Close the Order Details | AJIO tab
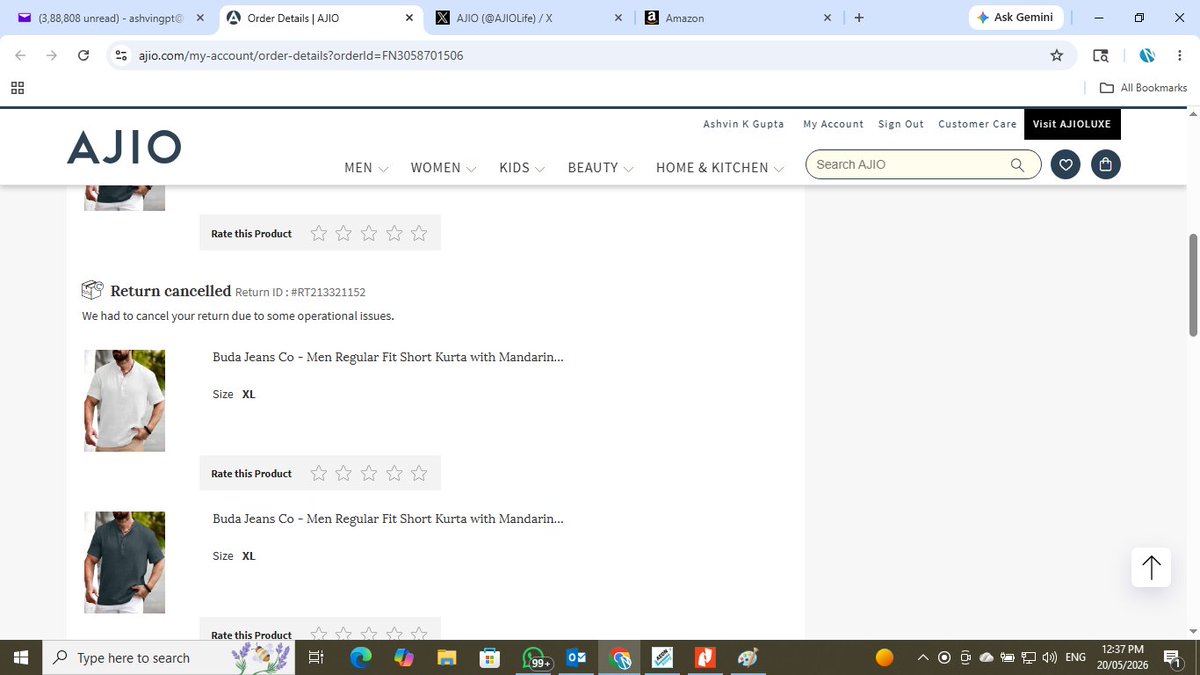 click(x=409, y=18)
